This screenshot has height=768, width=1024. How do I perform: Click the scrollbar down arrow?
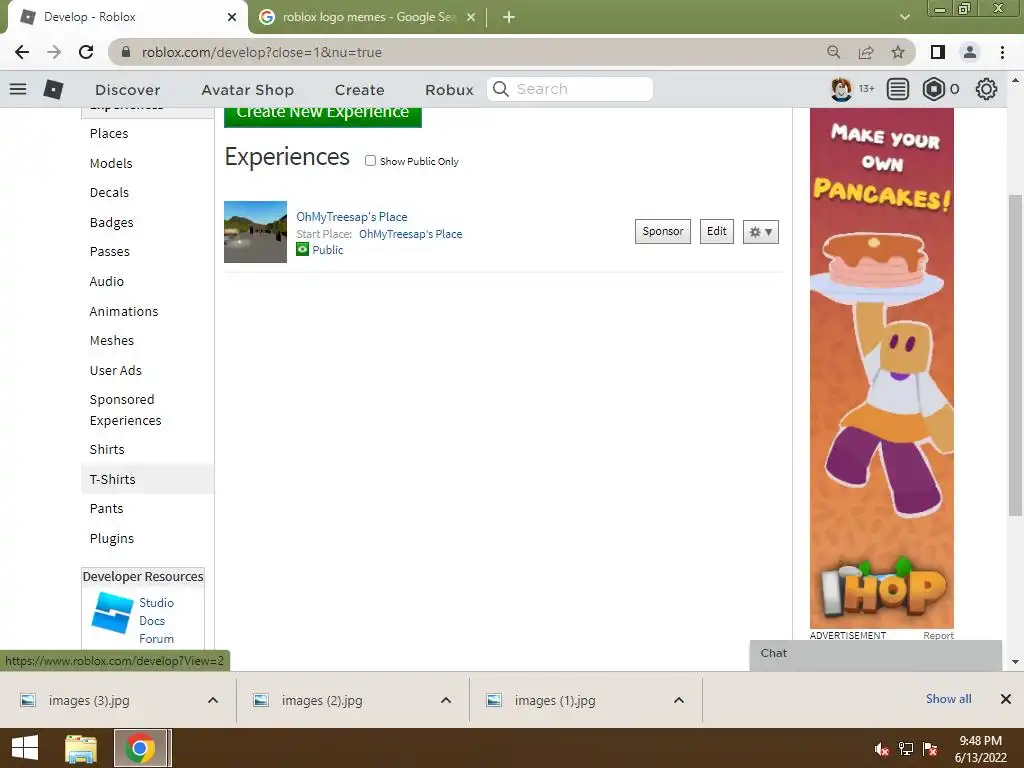1015,662
